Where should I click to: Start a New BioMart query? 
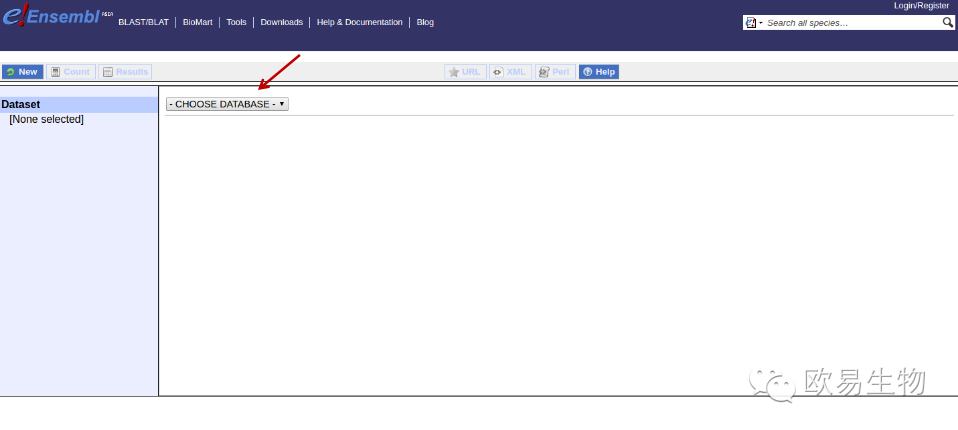coord(22,72)
